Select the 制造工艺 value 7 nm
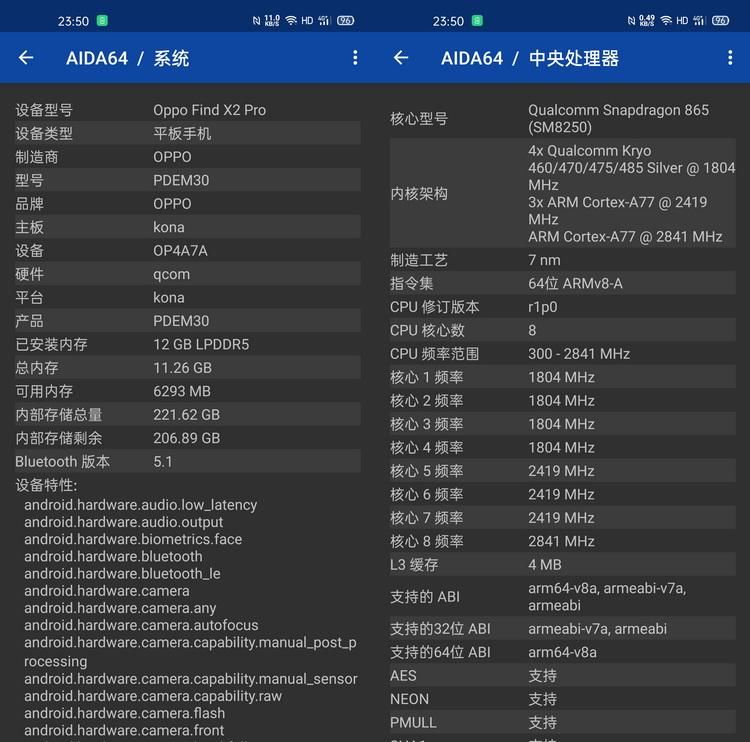750x742 pixels. point(544,260)
